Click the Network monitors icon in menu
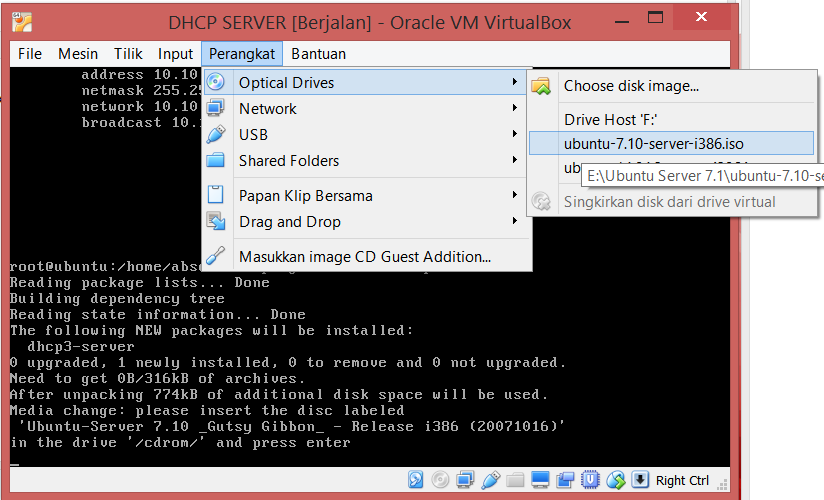This screenshot has width=824, height=500. 215,108
